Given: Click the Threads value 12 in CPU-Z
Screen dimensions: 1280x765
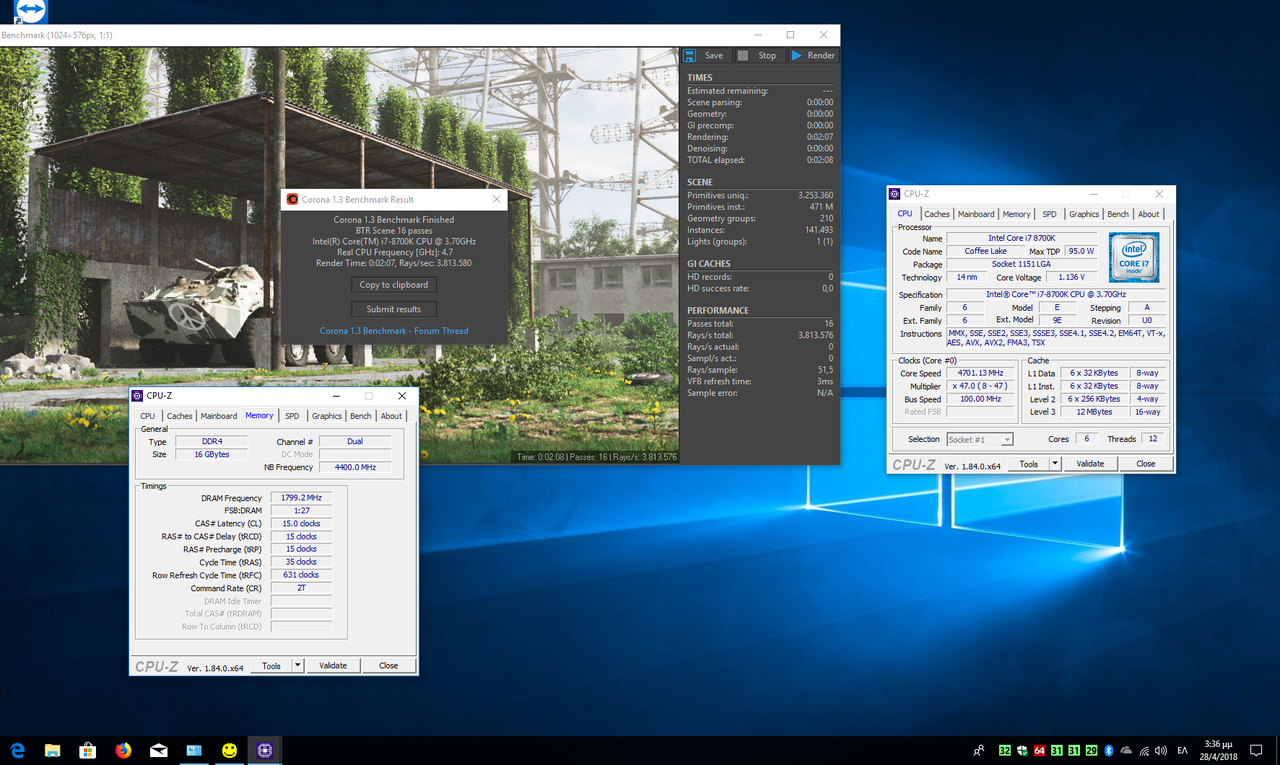Looking at the screenshot, I should pos(1153,439).
